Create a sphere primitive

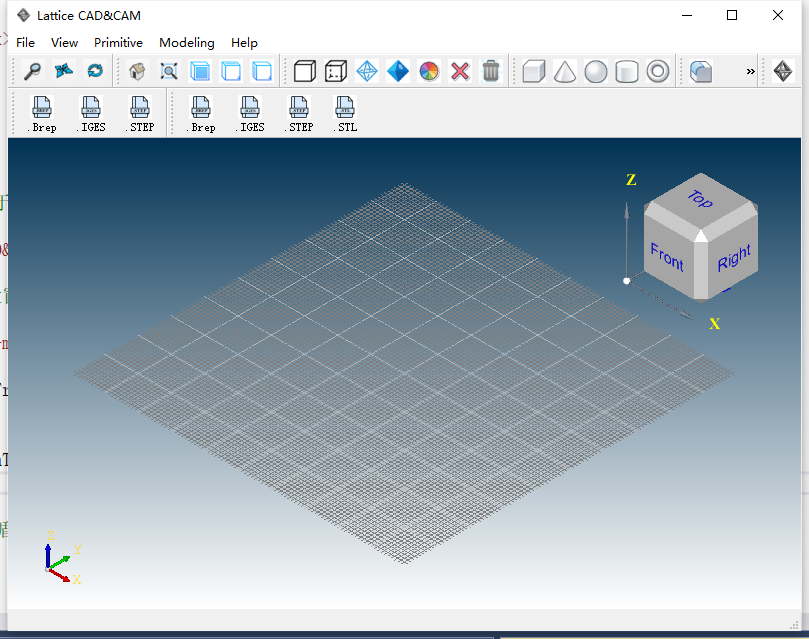pyautogui.click(x=596, y=71)
